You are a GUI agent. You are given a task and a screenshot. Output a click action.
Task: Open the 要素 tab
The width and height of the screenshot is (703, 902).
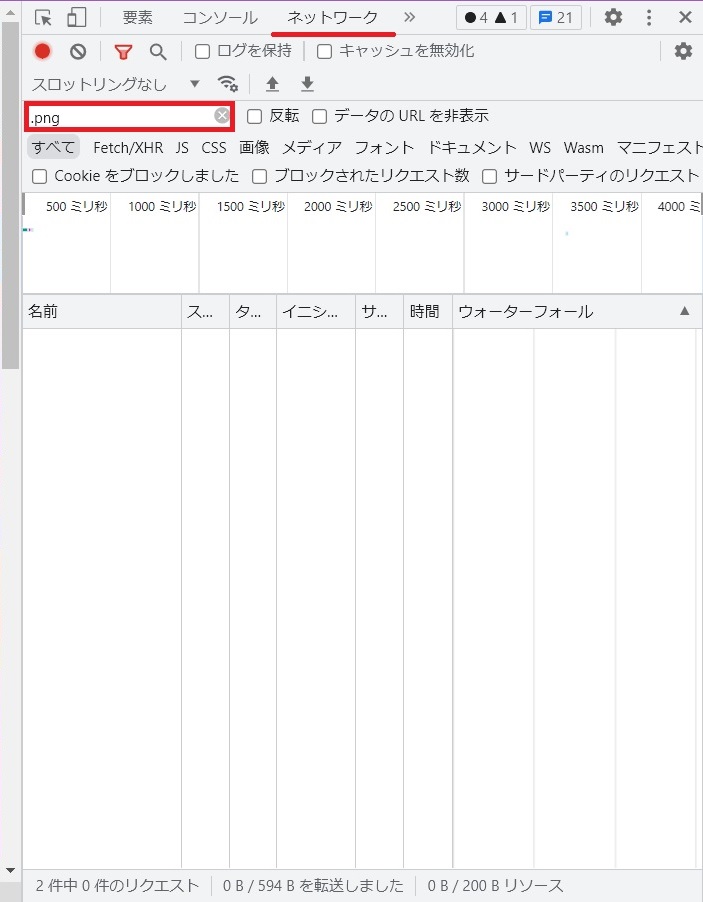(x=137, y=18)
